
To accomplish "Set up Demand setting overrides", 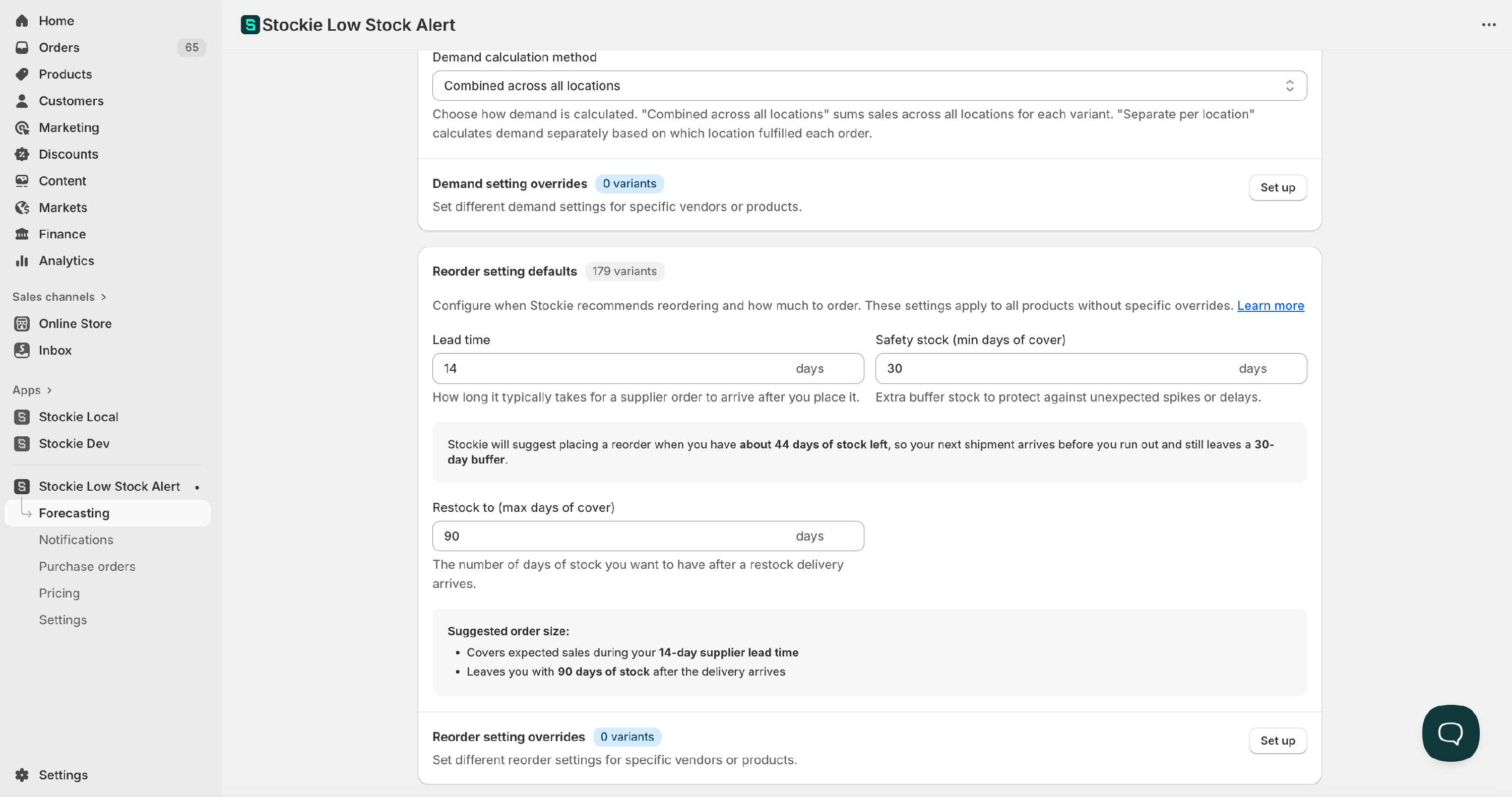I will [x=1277, y=187].
